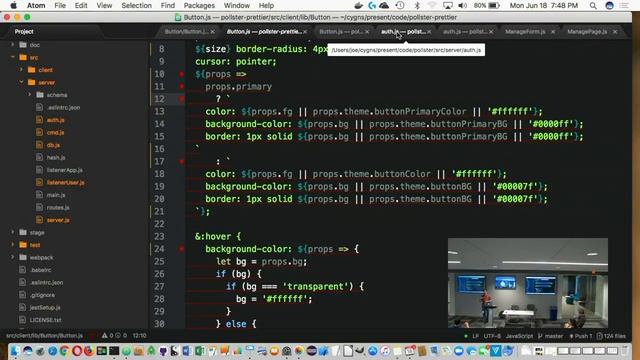Click the lint marker on line 24

click(x=182, y=249)
